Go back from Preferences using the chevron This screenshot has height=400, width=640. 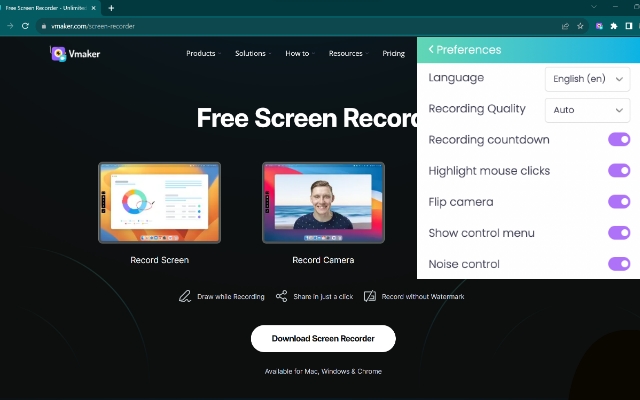pos(431,49)
